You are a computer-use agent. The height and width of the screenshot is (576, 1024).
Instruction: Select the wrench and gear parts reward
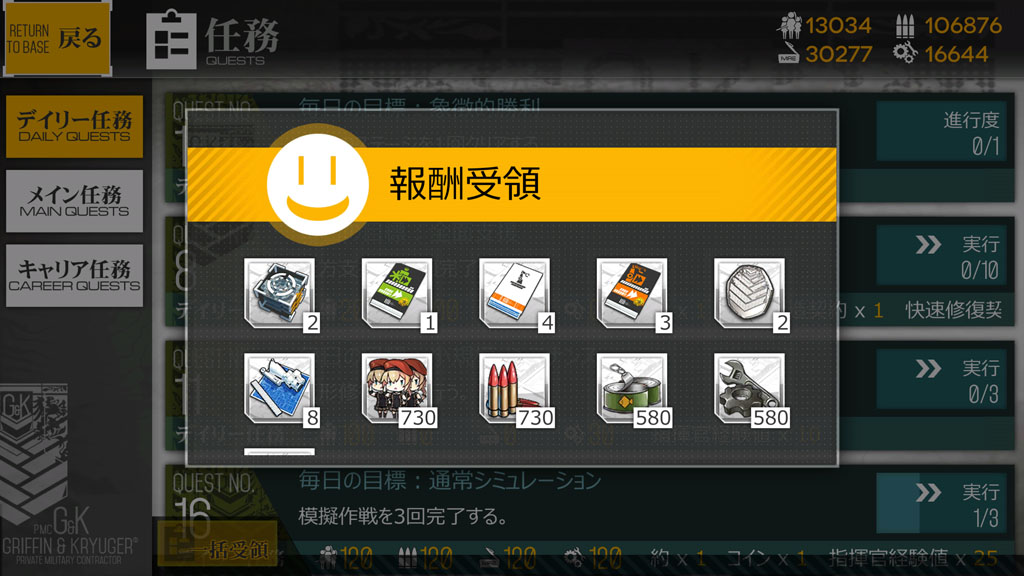click(x=752, y=391)
